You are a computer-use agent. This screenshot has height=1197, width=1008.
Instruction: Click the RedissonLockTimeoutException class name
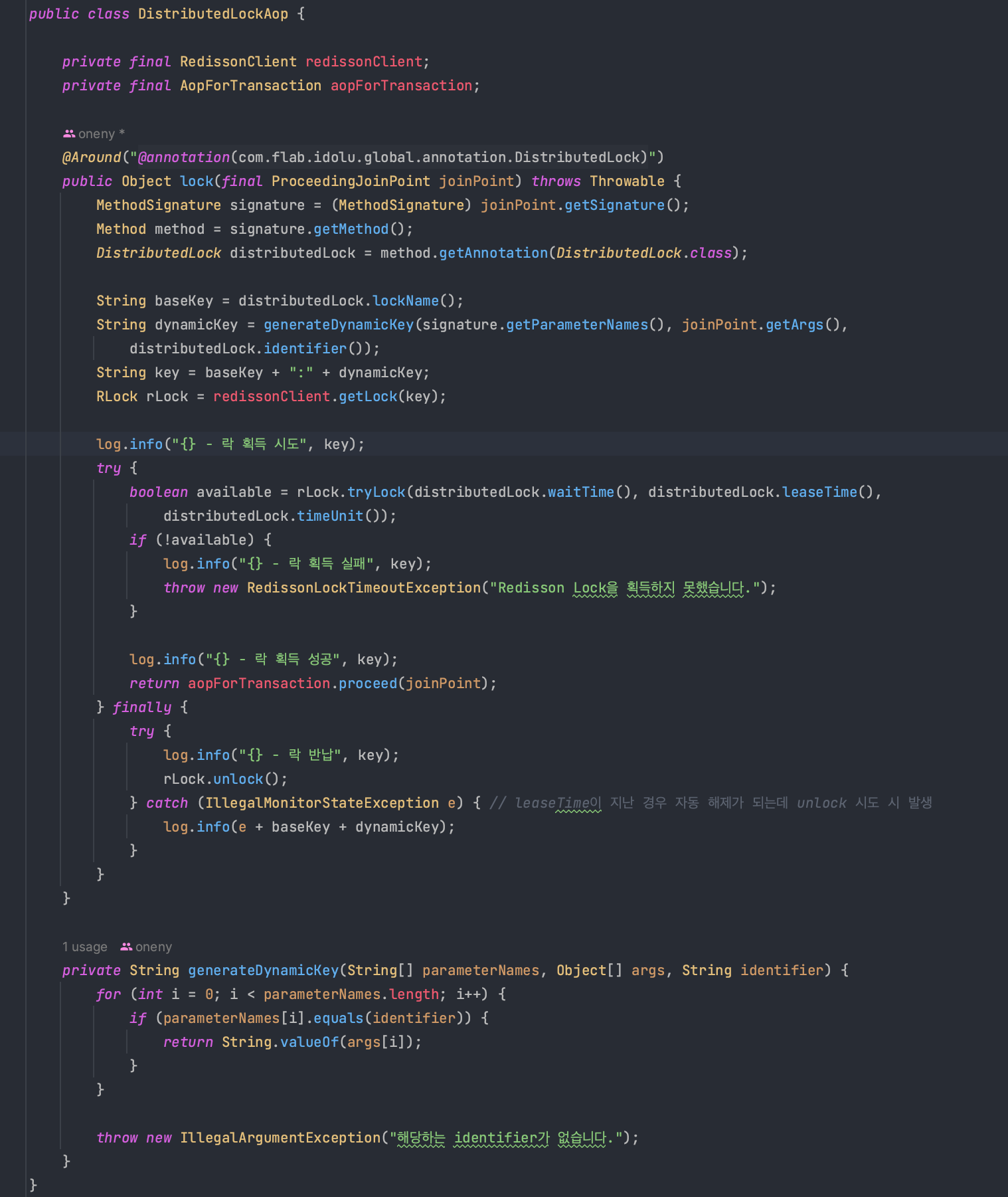click(364, 588)
